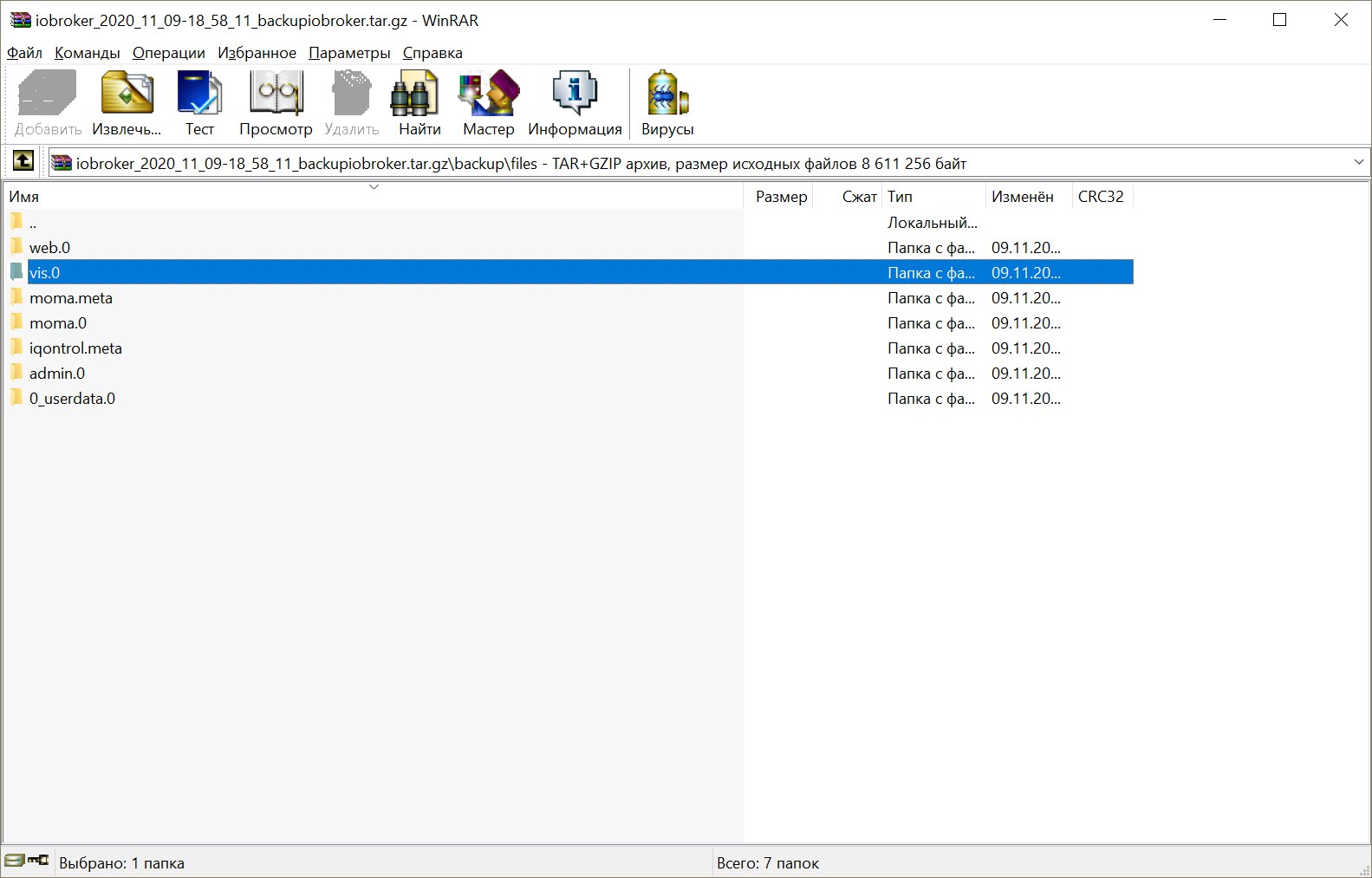Sort by the Тип column header
1372x878 pixels.
point(934,196)
